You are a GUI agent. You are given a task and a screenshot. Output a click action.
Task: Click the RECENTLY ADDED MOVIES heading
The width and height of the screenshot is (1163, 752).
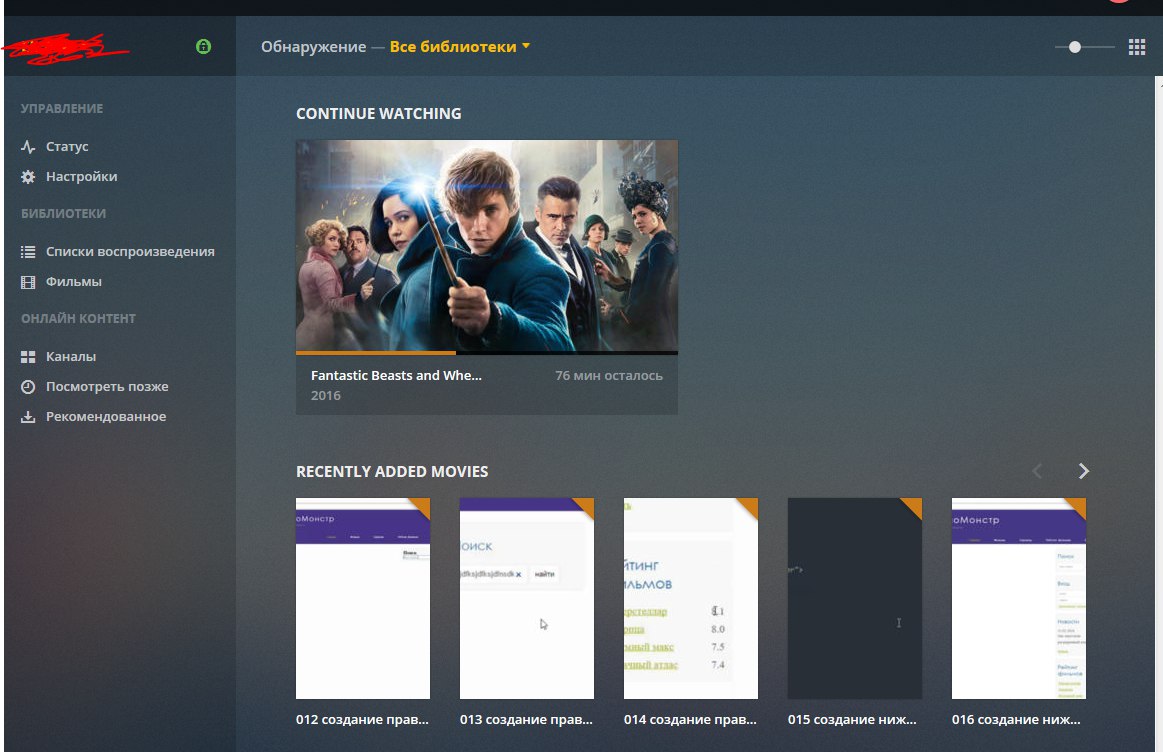point(392,472)
